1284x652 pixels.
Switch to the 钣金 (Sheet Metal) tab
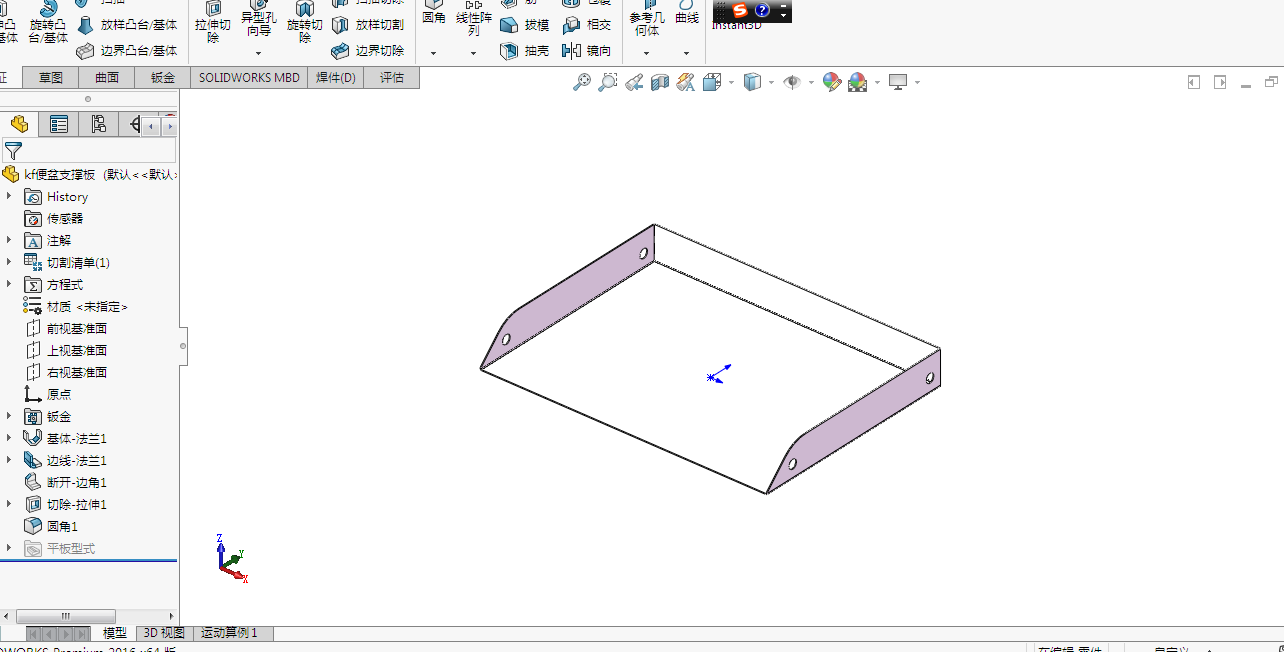162,78
